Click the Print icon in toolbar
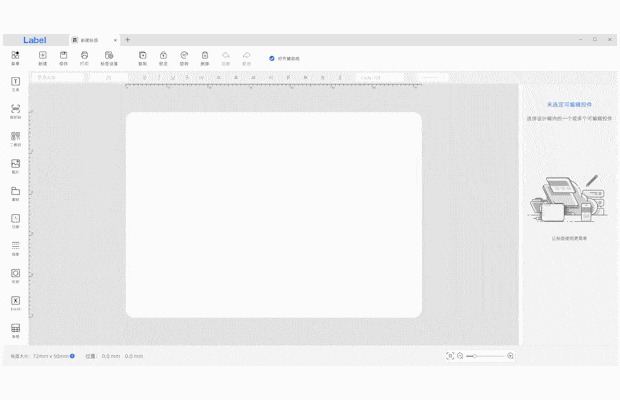 click(x=84, y=57)
